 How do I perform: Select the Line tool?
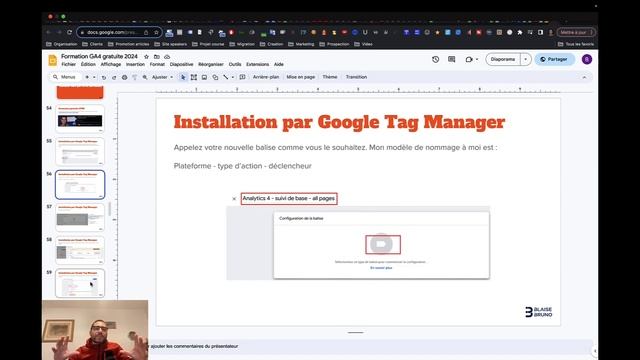pos(226,77)
